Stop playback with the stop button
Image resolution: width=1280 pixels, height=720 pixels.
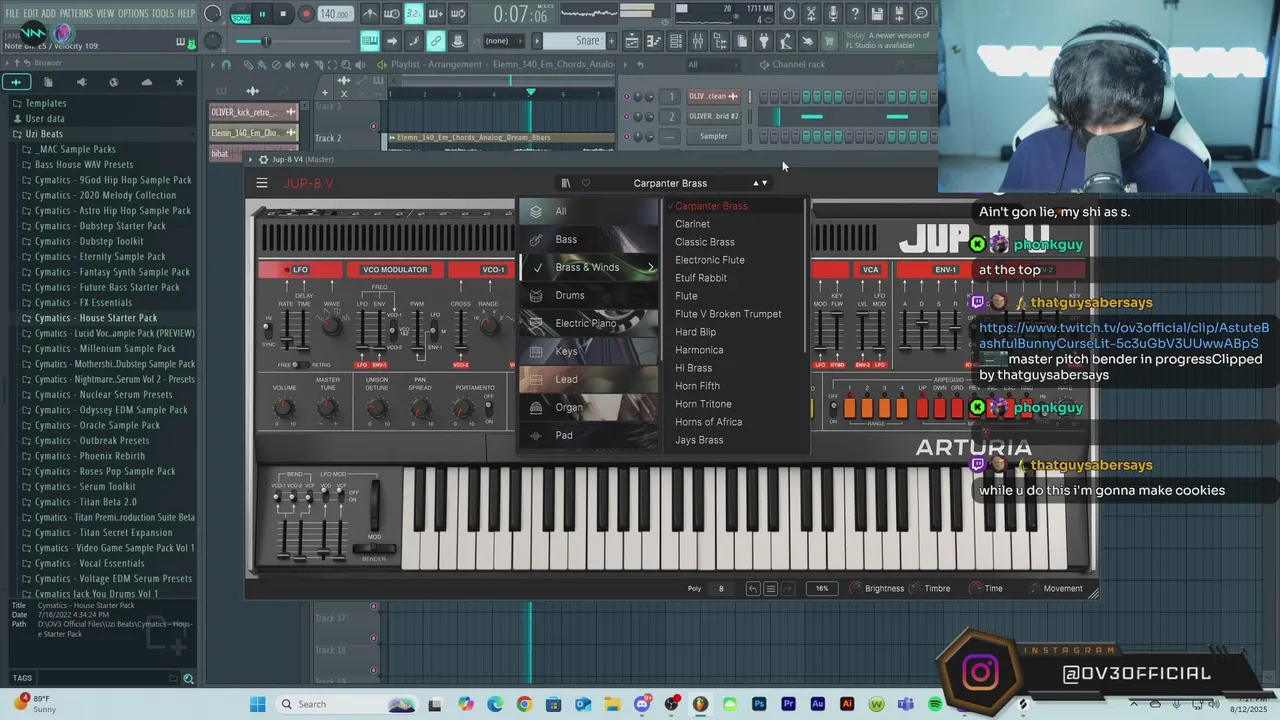pyautogui.click(x=284, y=14)
